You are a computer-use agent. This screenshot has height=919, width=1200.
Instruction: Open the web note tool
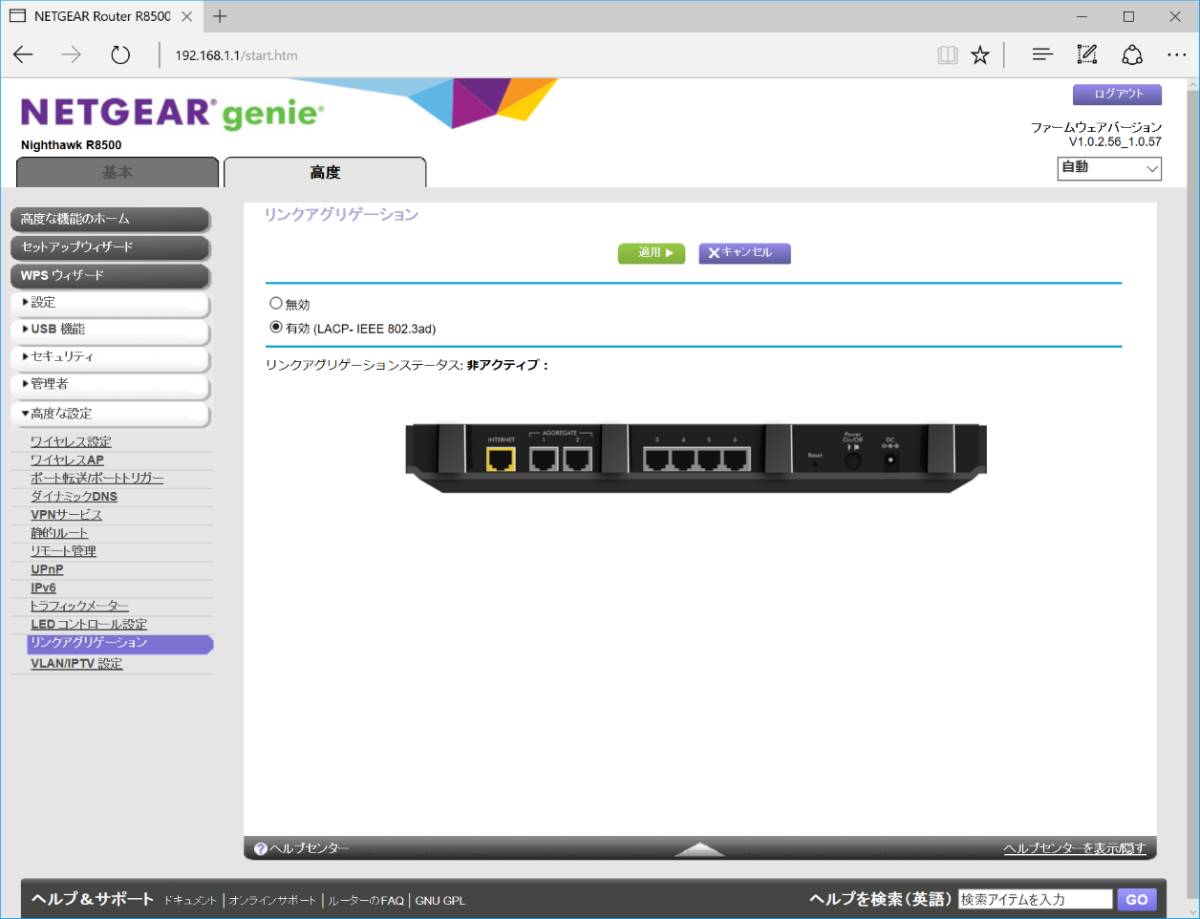[1087, 55]
